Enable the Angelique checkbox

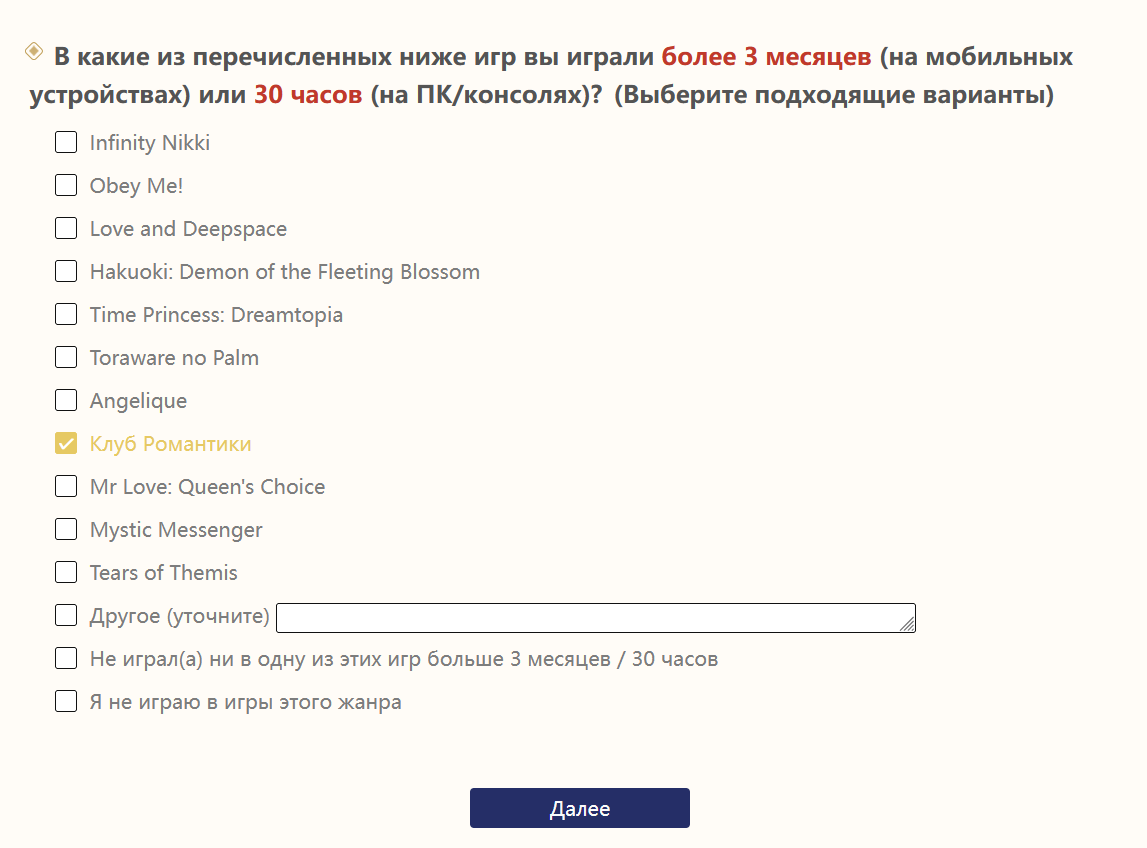[66, 401]
